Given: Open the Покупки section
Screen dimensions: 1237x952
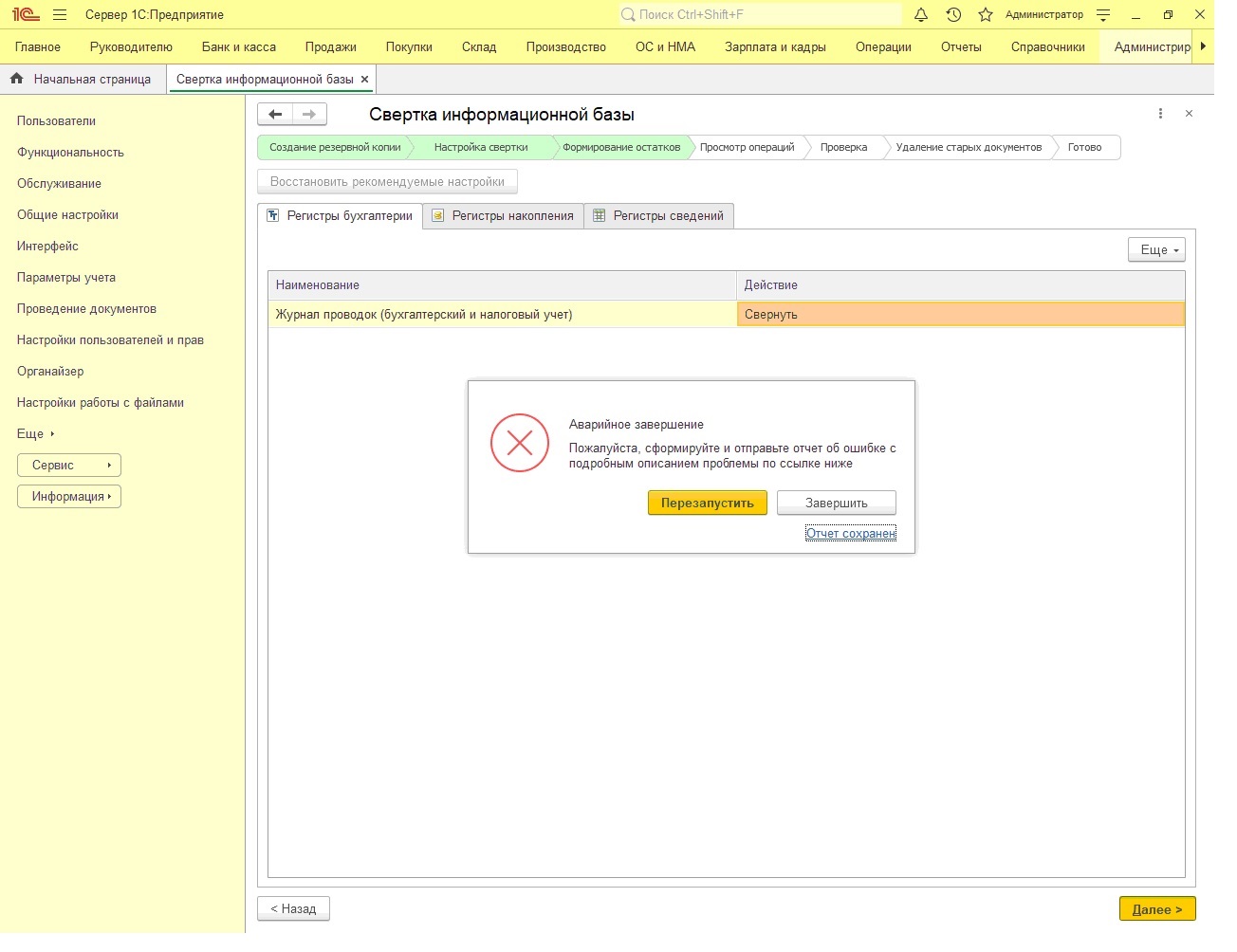Looking at the screenshot, I should pos(409,46).
